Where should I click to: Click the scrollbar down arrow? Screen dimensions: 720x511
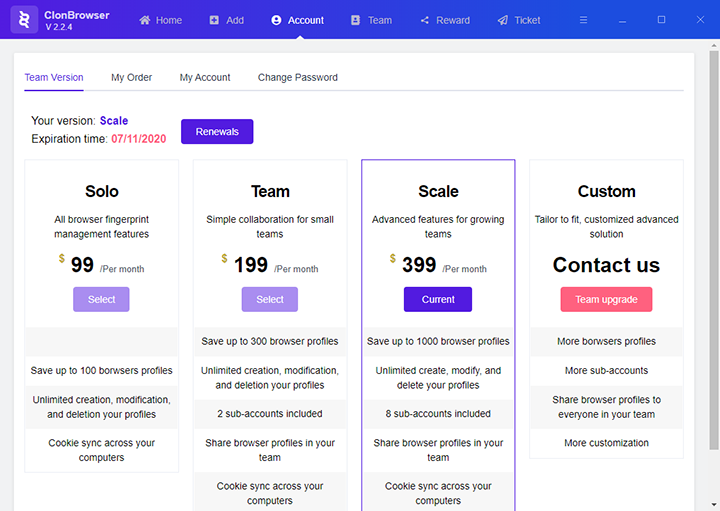tap(714, 505)
